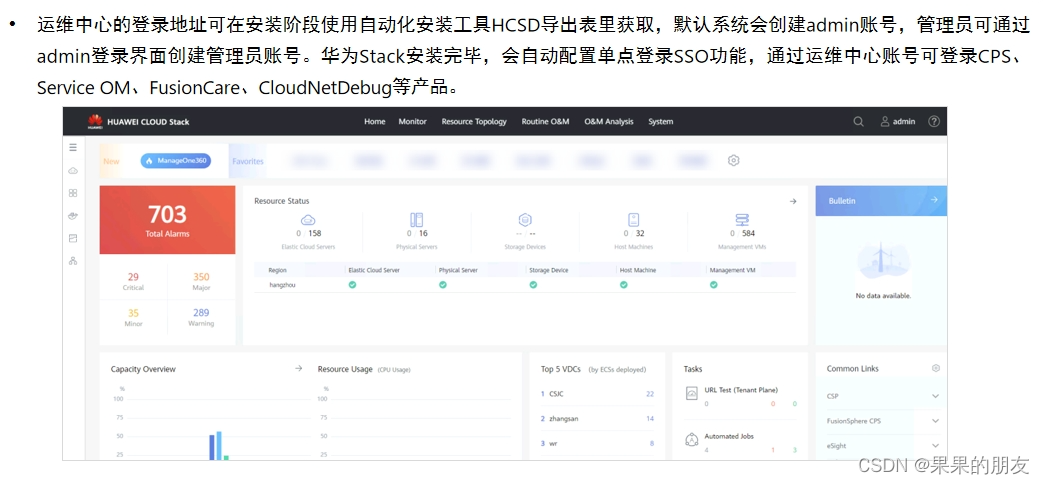1045x484 pixels.
Task: Open the Resource Topology menu
Action: pos(474,121)
